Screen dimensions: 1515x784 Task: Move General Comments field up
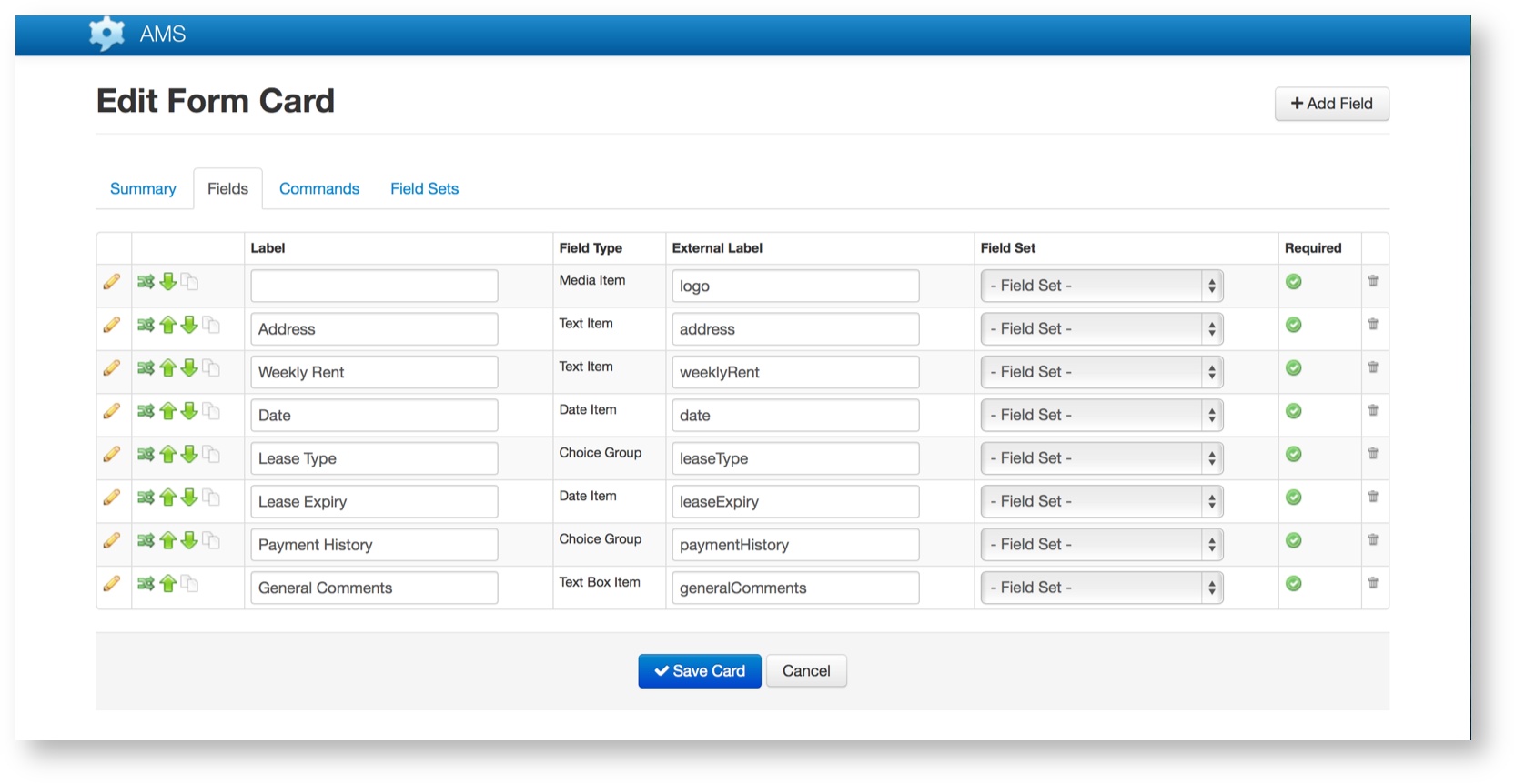pyautogui.click(x=167, y=584)
